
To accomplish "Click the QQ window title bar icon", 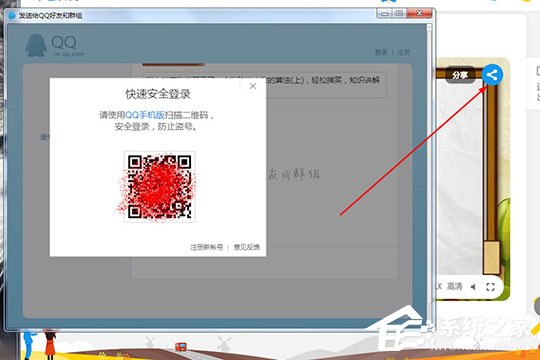I will [12, 16].
